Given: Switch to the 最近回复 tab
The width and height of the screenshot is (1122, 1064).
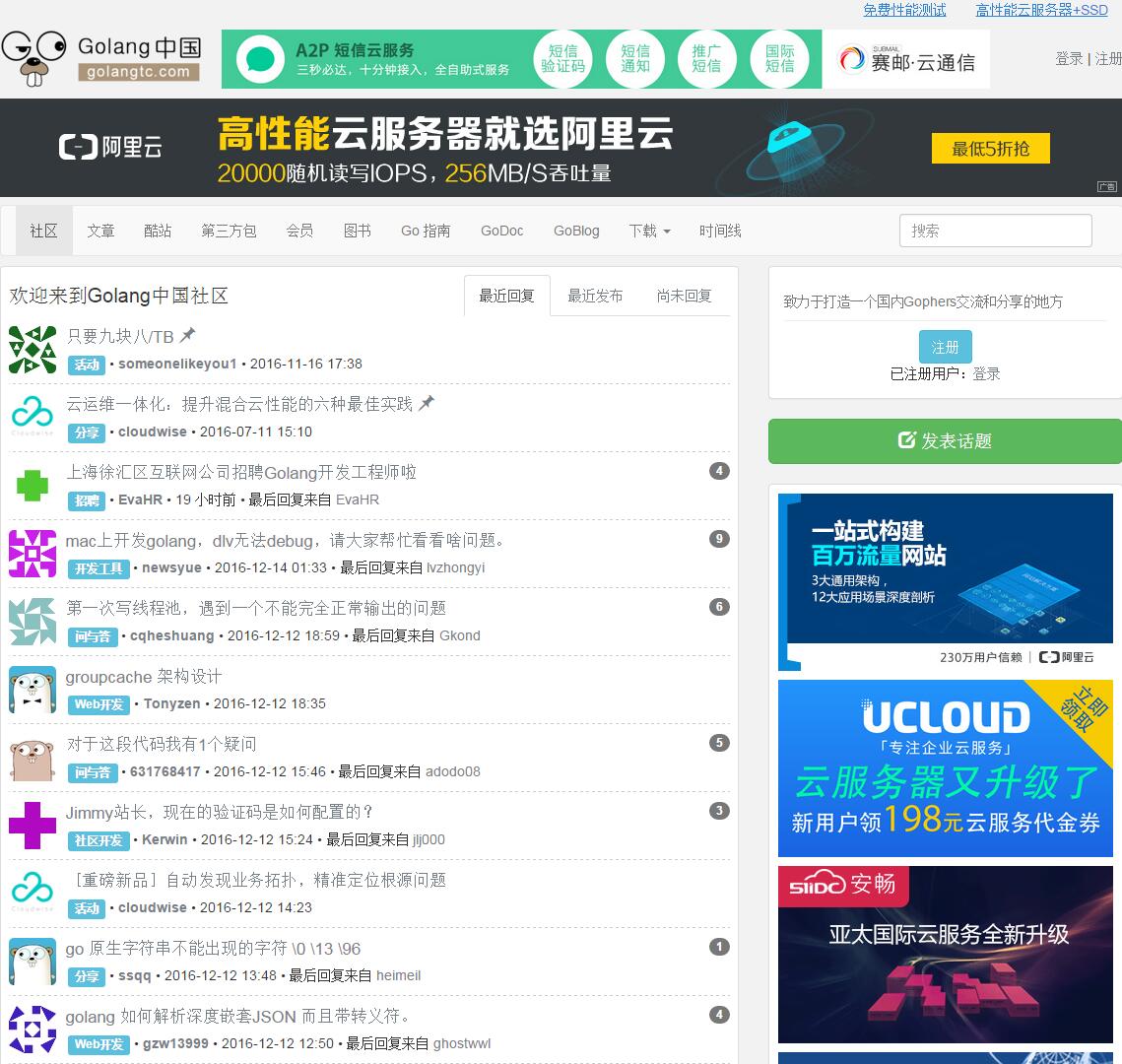Looking at the screenshot, I should point(506,296).
